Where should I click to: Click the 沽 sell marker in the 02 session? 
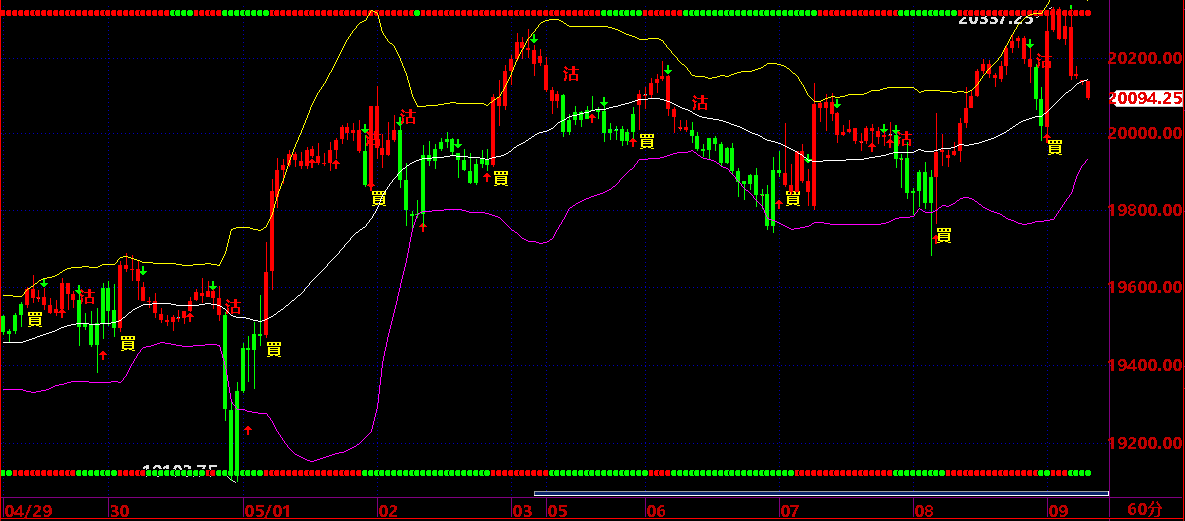pos(408,116)
